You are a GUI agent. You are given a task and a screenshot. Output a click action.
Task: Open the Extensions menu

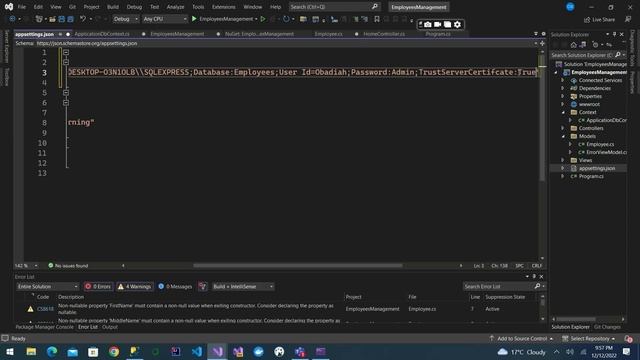pyautogui.click(x=224, y=7)
